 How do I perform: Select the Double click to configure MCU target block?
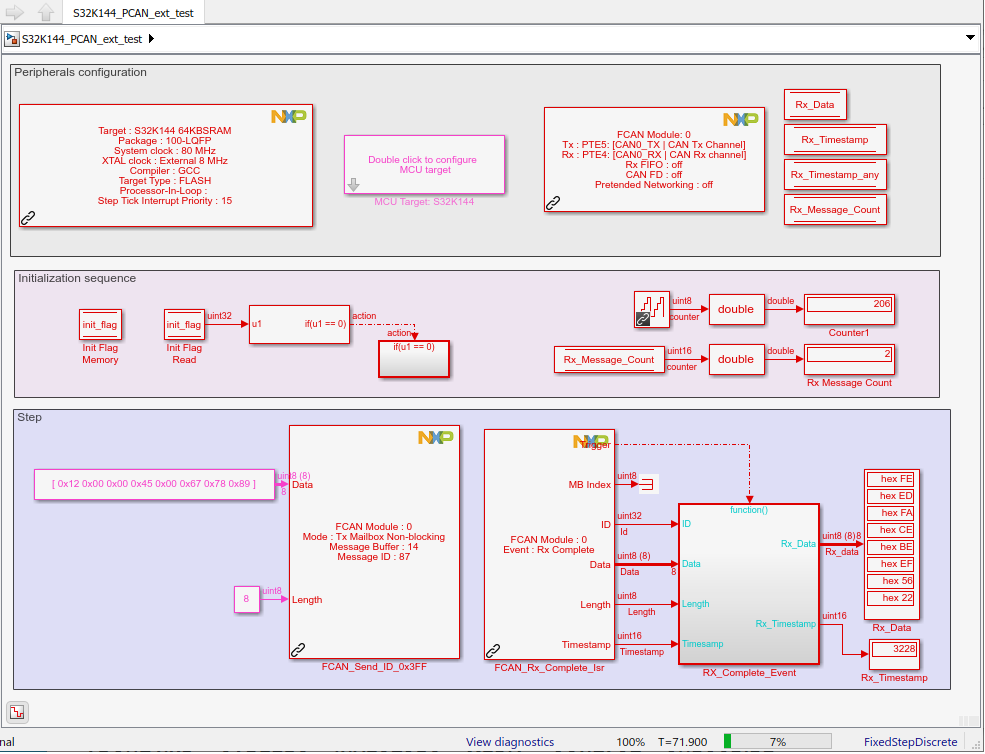[x=424, y=164]
